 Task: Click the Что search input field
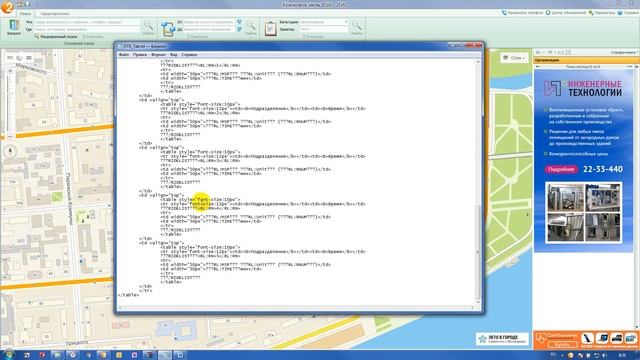tap(87, 22)
